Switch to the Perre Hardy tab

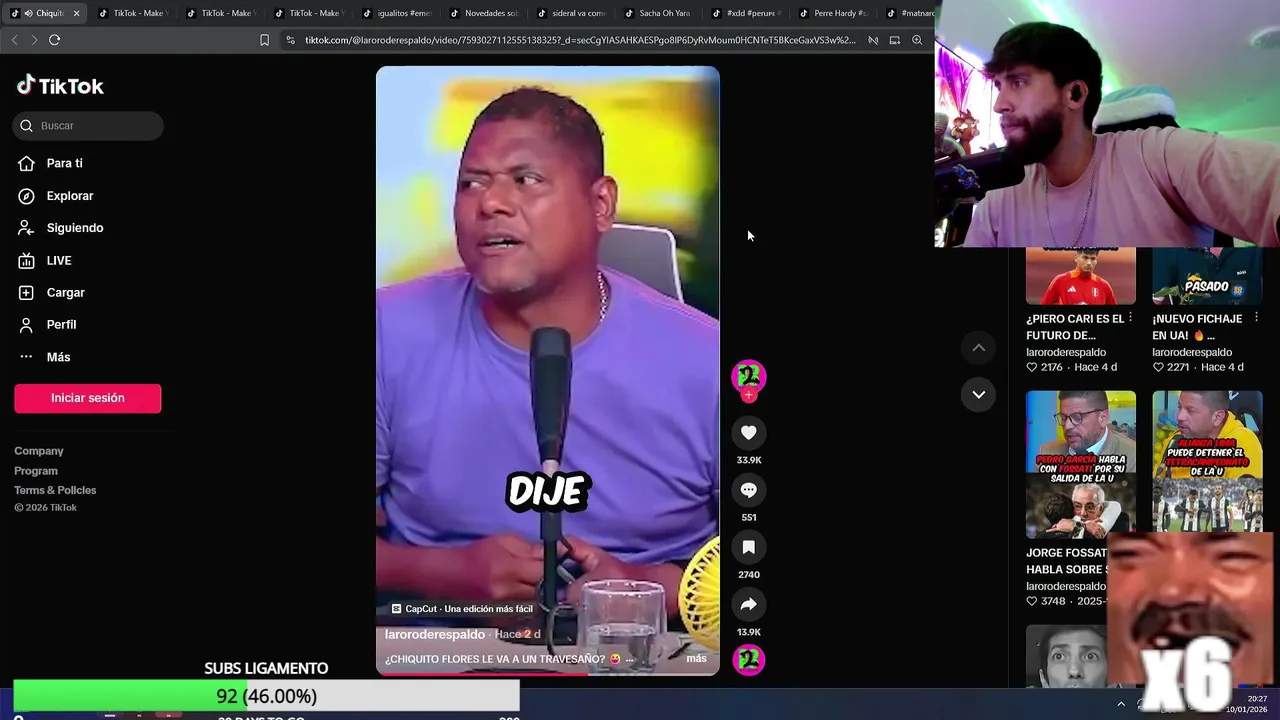click(x=834, y=13)
